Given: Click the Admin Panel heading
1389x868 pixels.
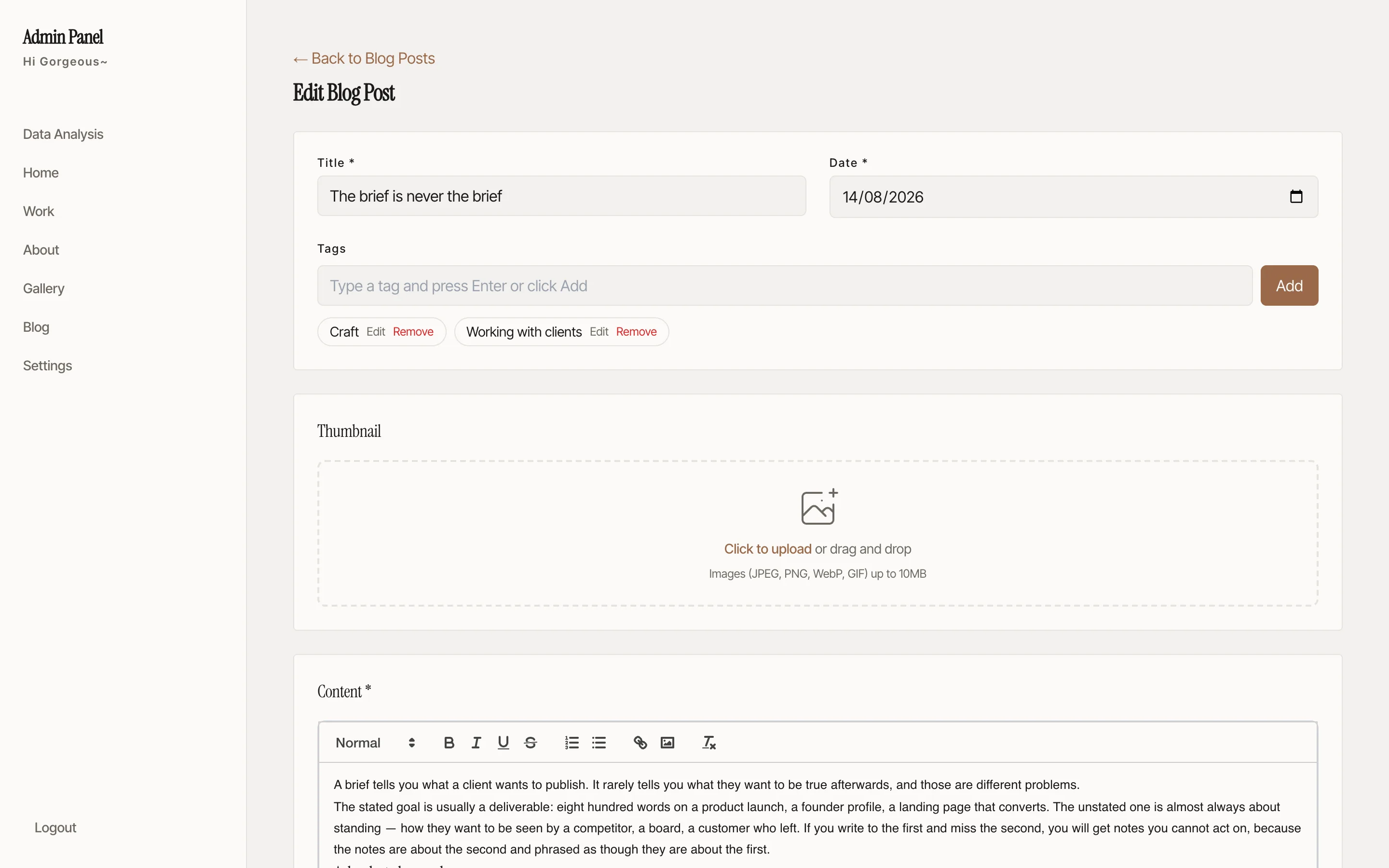Looking at the screenshot, I should click(63, 37).
